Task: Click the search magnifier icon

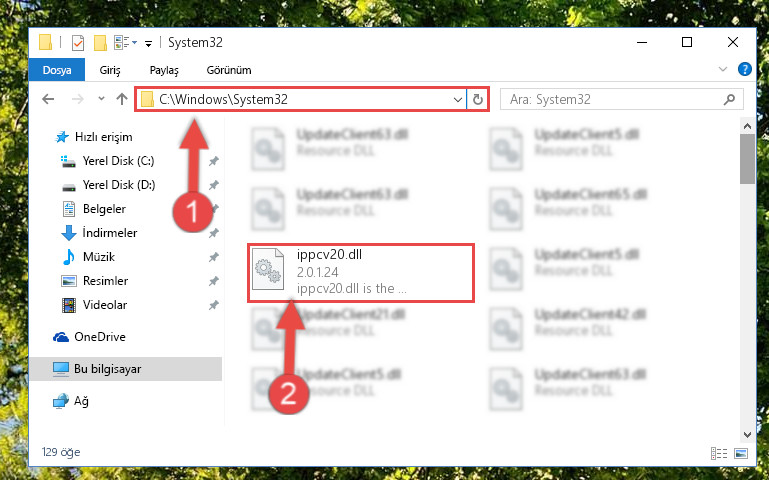Action: tap(729, 100)
